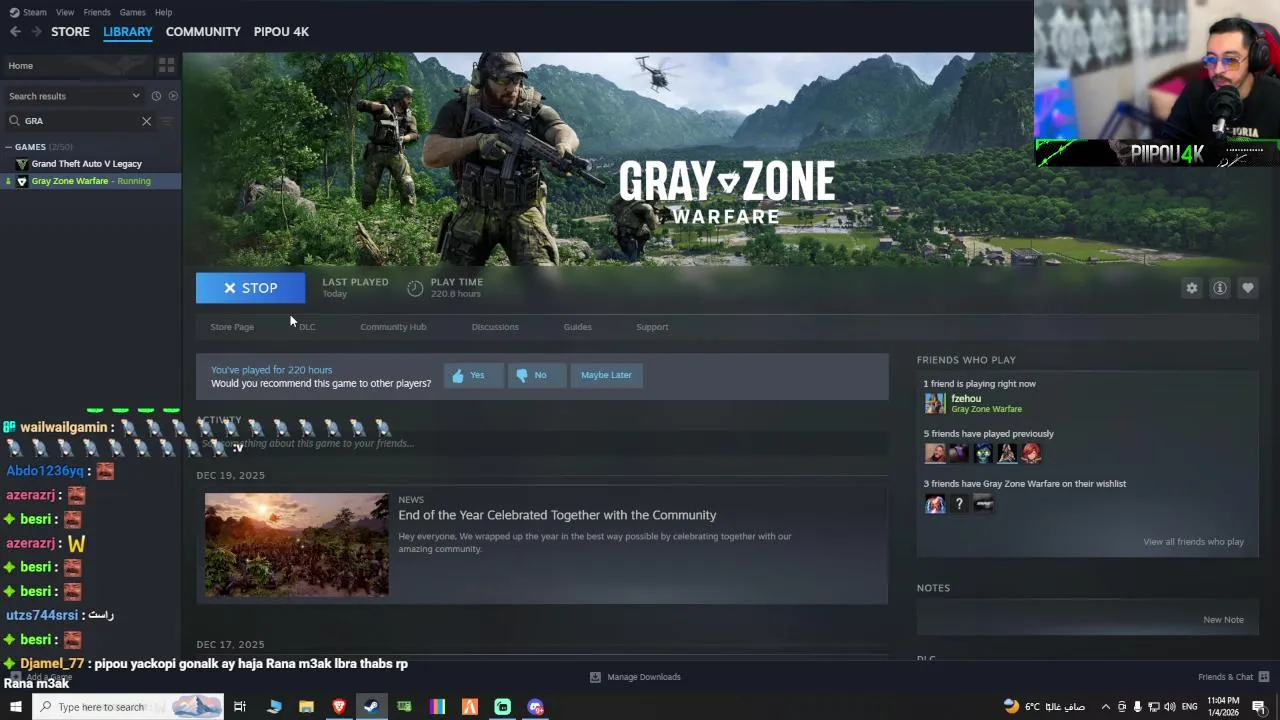The height and width of the screenshot is (720, 1280).
Task: Open the View menu
Action: [x=65, y=12]
